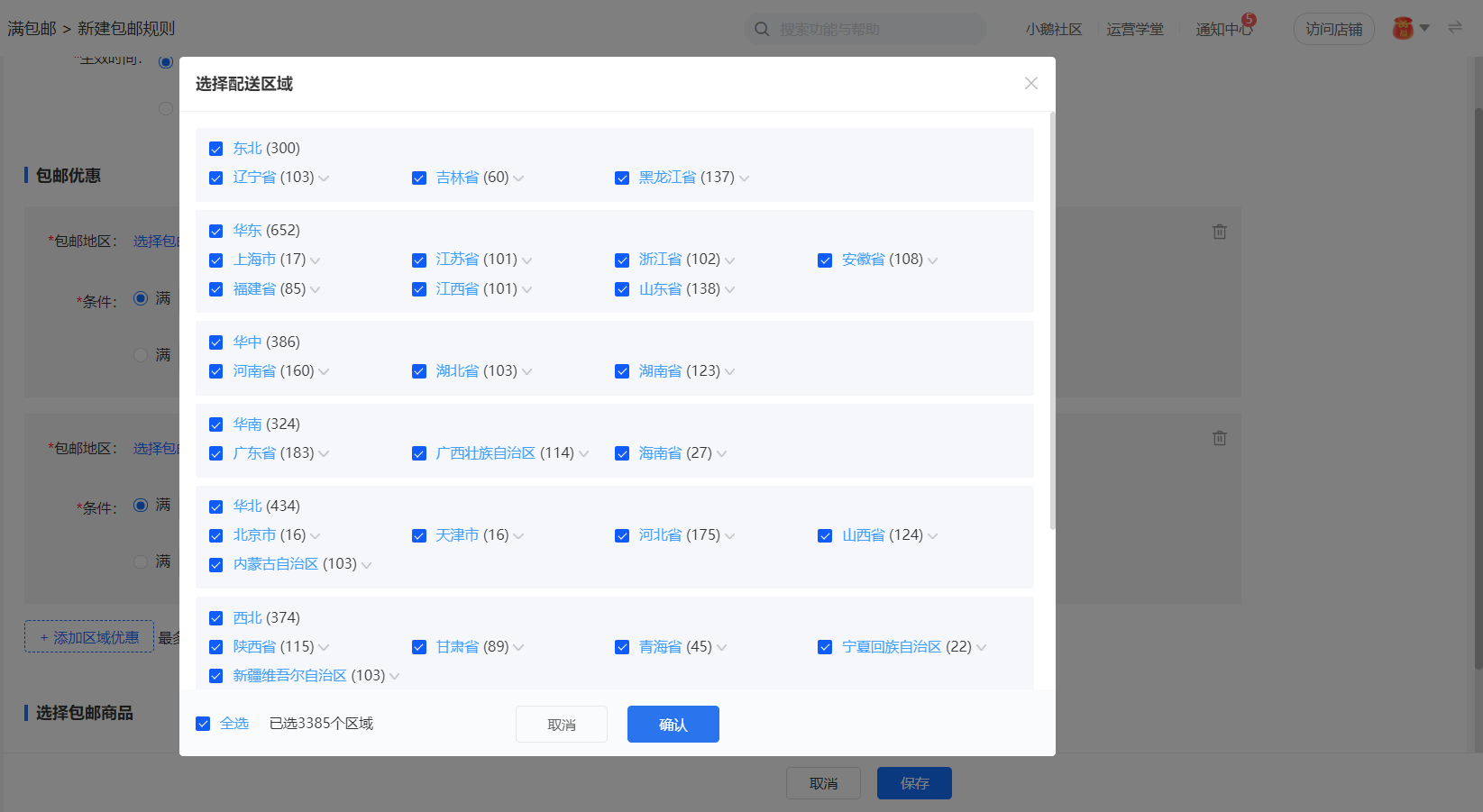Expand 浙江省 city list chevron

[x=729, y=260]
